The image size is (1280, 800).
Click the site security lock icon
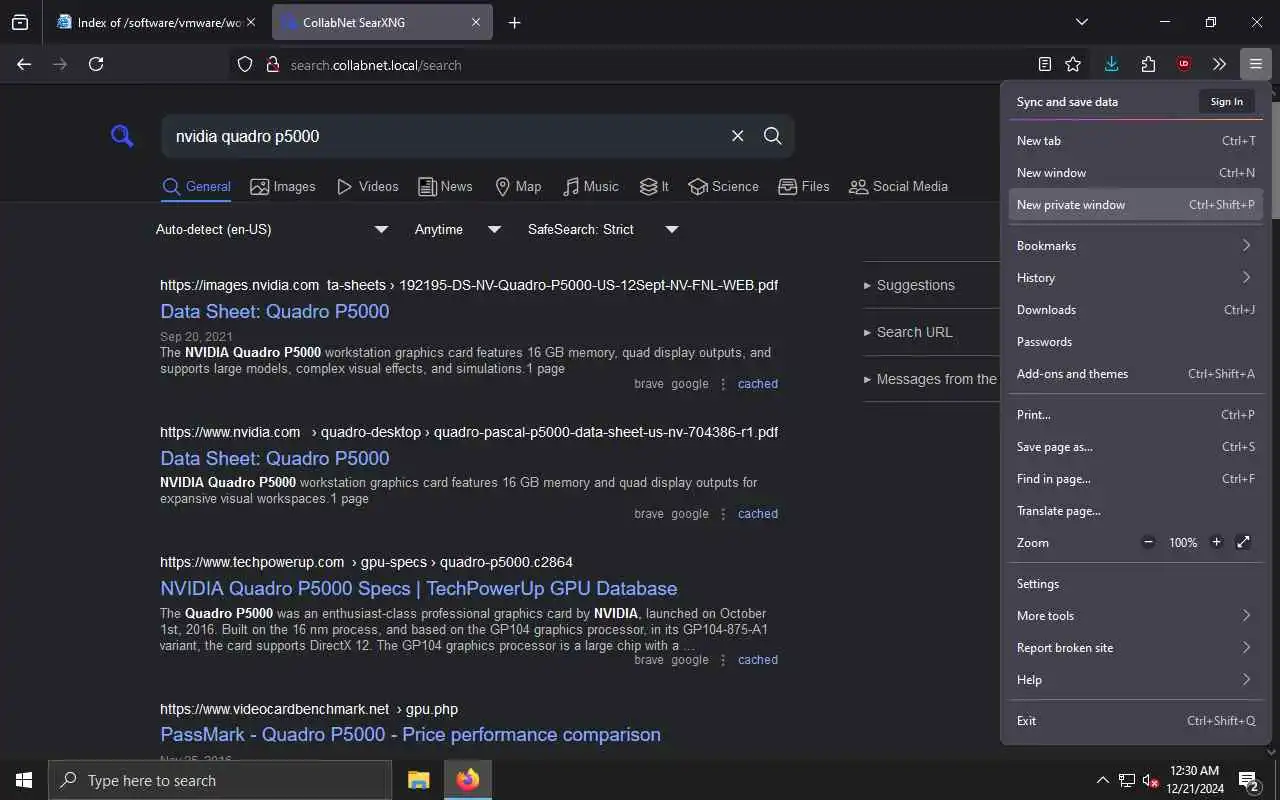(x=272, y=64)
